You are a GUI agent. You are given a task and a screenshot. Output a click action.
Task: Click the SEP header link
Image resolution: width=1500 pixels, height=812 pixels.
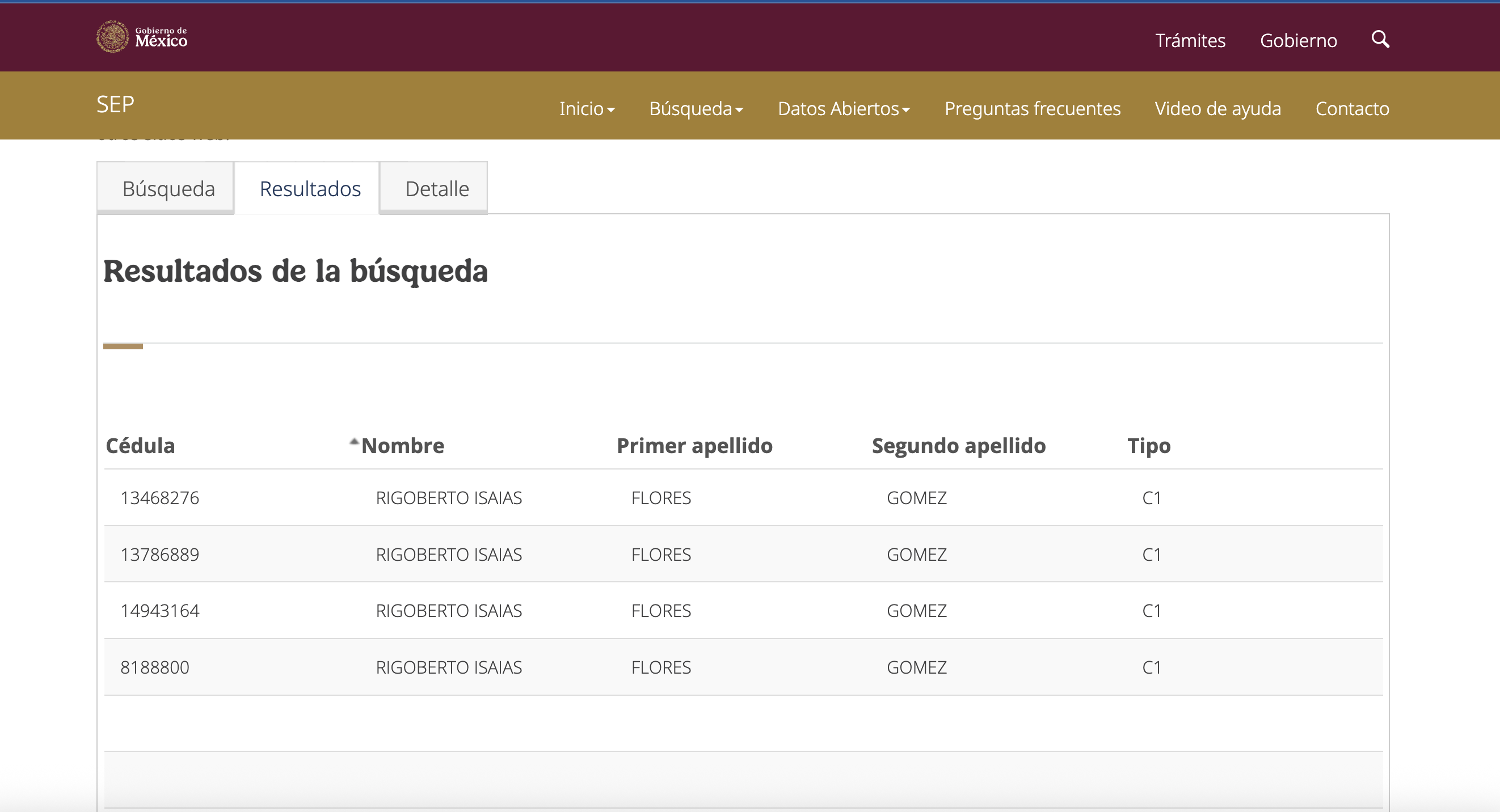point(115,105)
